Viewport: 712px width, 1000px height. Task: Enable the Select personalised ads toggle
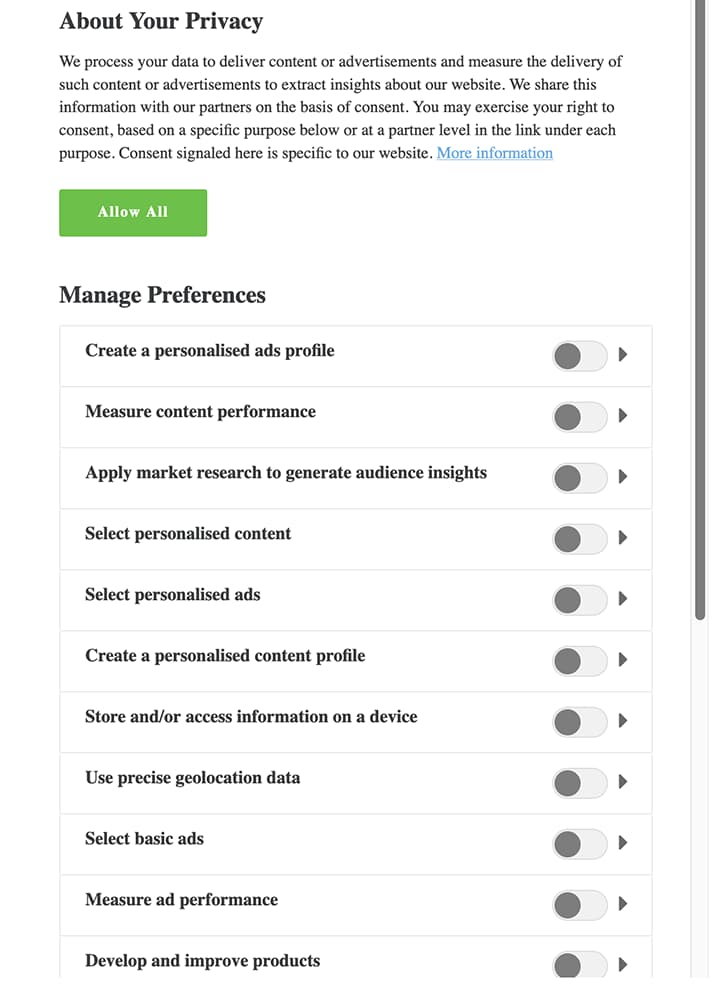pyautogui.click(x=581, y=600)
